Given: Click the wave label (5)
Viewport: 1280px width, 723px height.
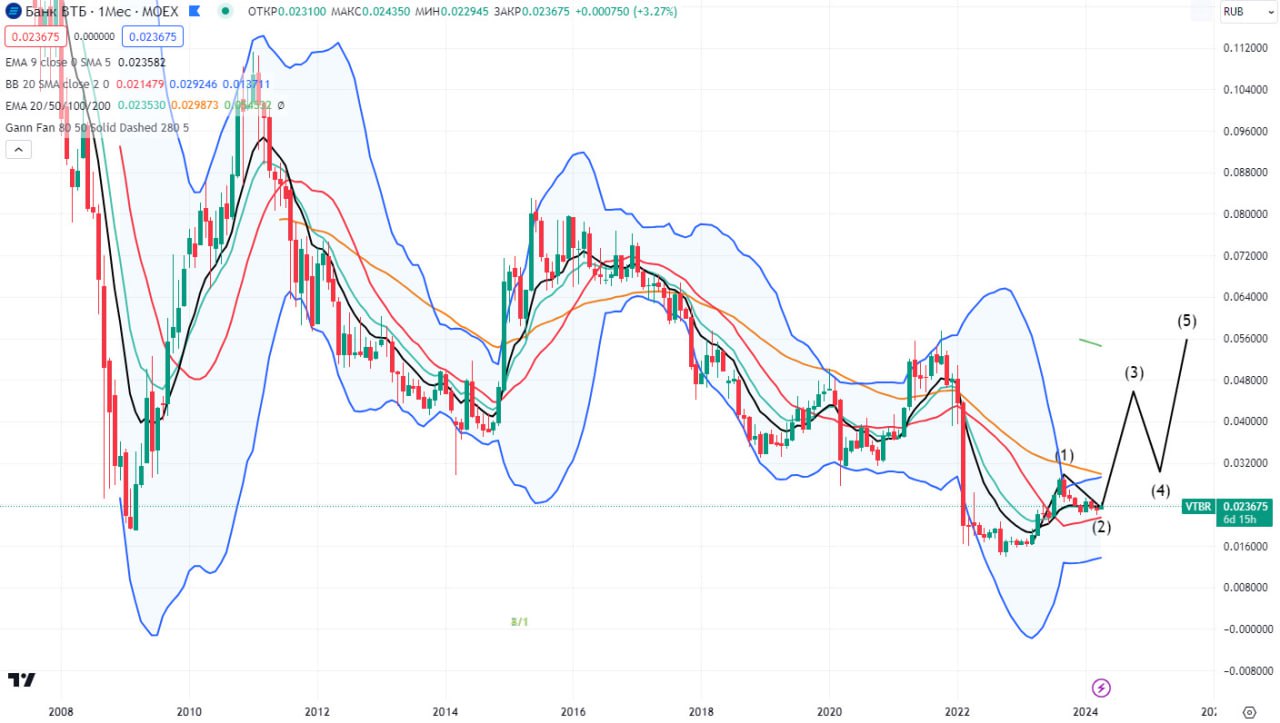Looking at the screenshot, I should (x=1186, y=321).
